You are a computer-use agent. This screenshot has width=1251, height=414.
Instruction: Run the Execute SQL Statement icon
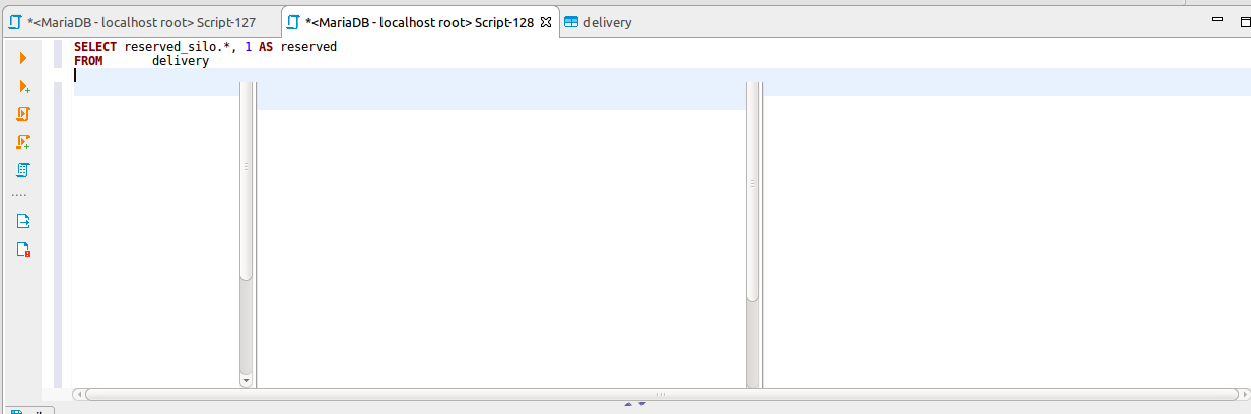22,58
